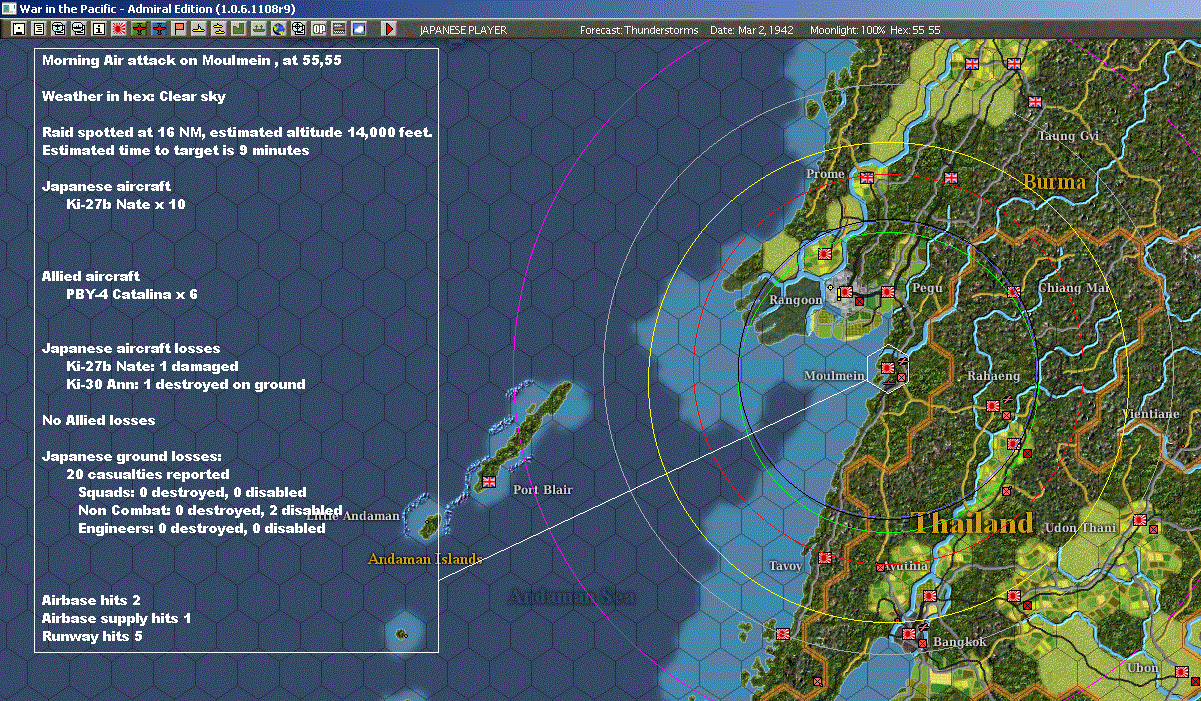Click the 'Burma' country label

pyautogui.click(x=1054, y=182)
